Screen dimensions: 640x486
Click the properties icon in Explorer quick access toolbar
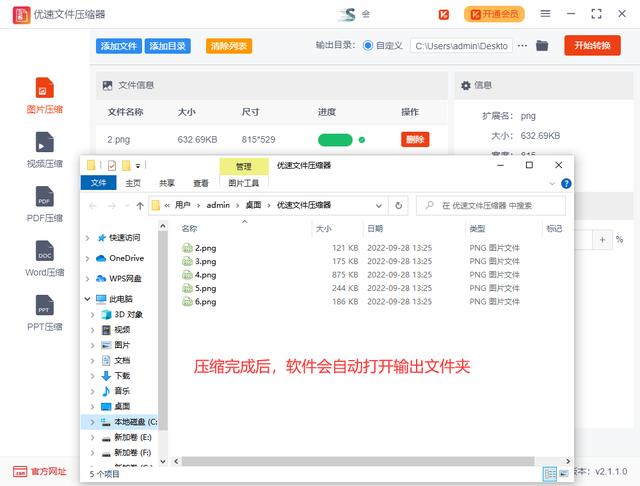click(x=112, y=165)
